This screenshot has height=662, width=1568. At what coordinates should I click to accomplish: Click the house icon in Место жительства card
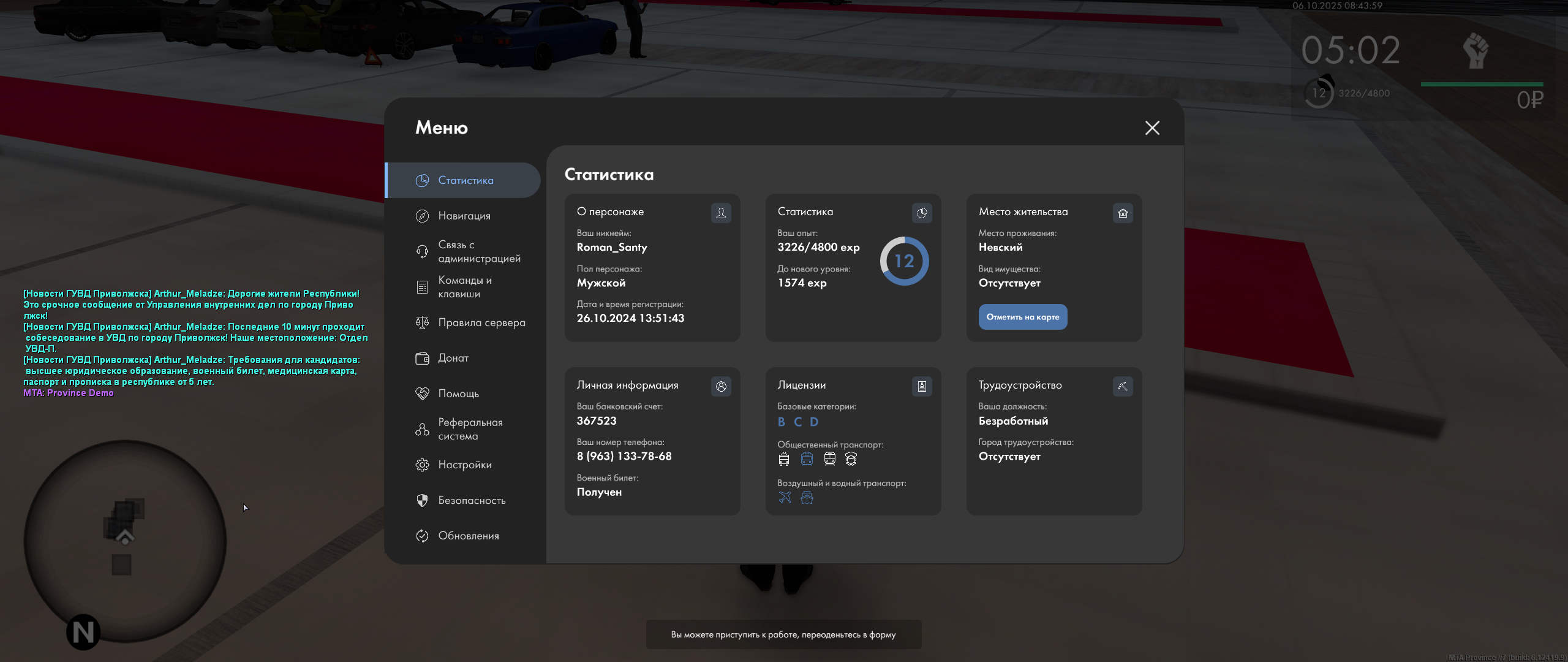click(1122, 213)
